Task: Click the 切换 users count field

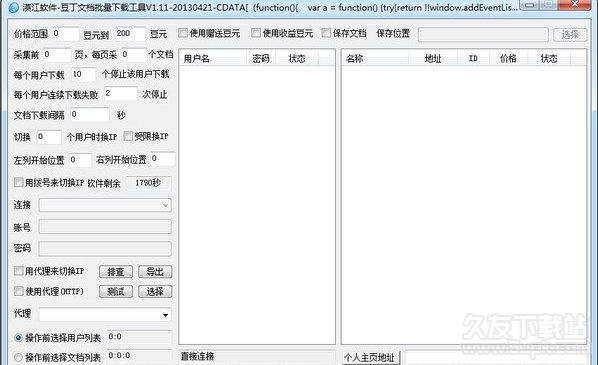Action: click(49, 137)
